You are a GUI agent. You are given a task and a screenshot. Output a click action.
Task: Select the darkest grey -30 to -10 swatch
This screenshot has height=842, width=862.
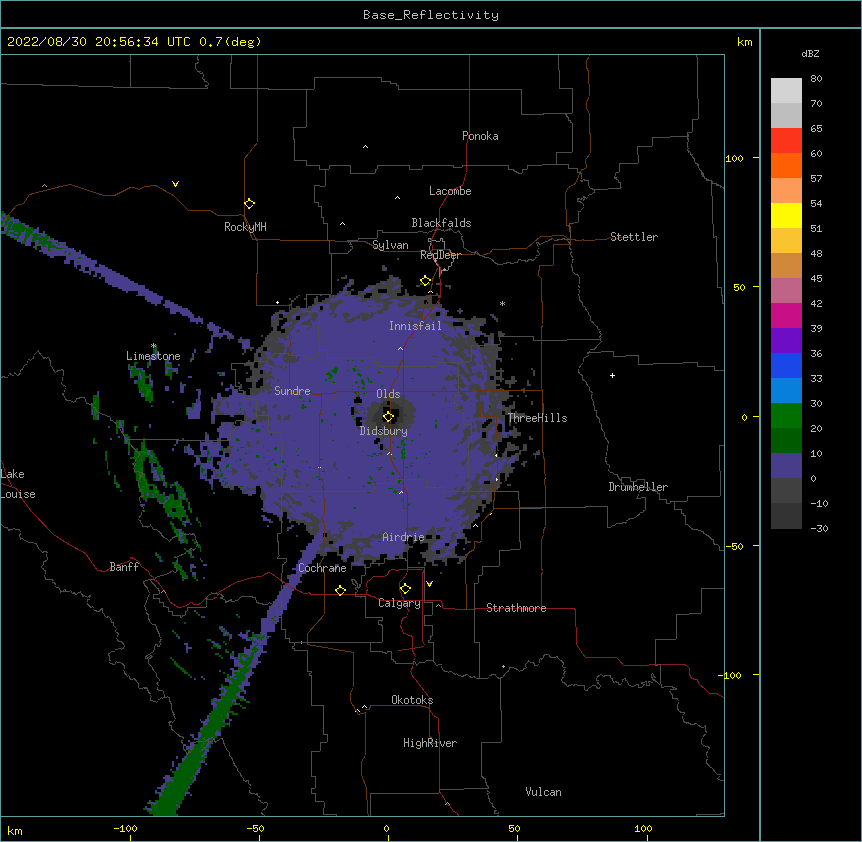(786, 516)
